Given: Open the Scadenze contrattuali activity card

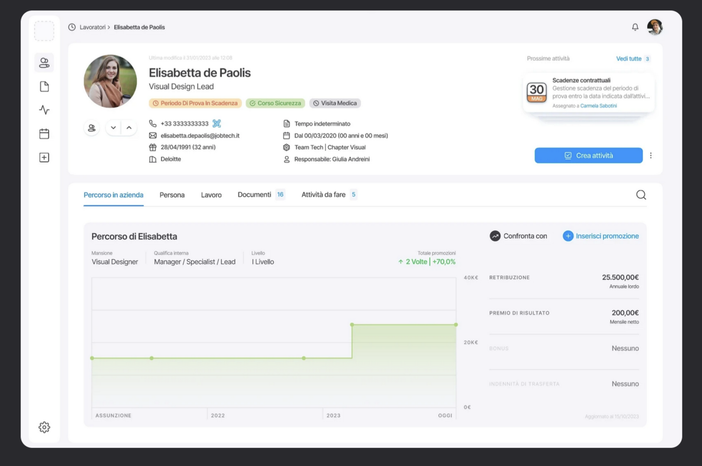Looking at the screenshot, I should pyautogui.click(x=588, y=93).
